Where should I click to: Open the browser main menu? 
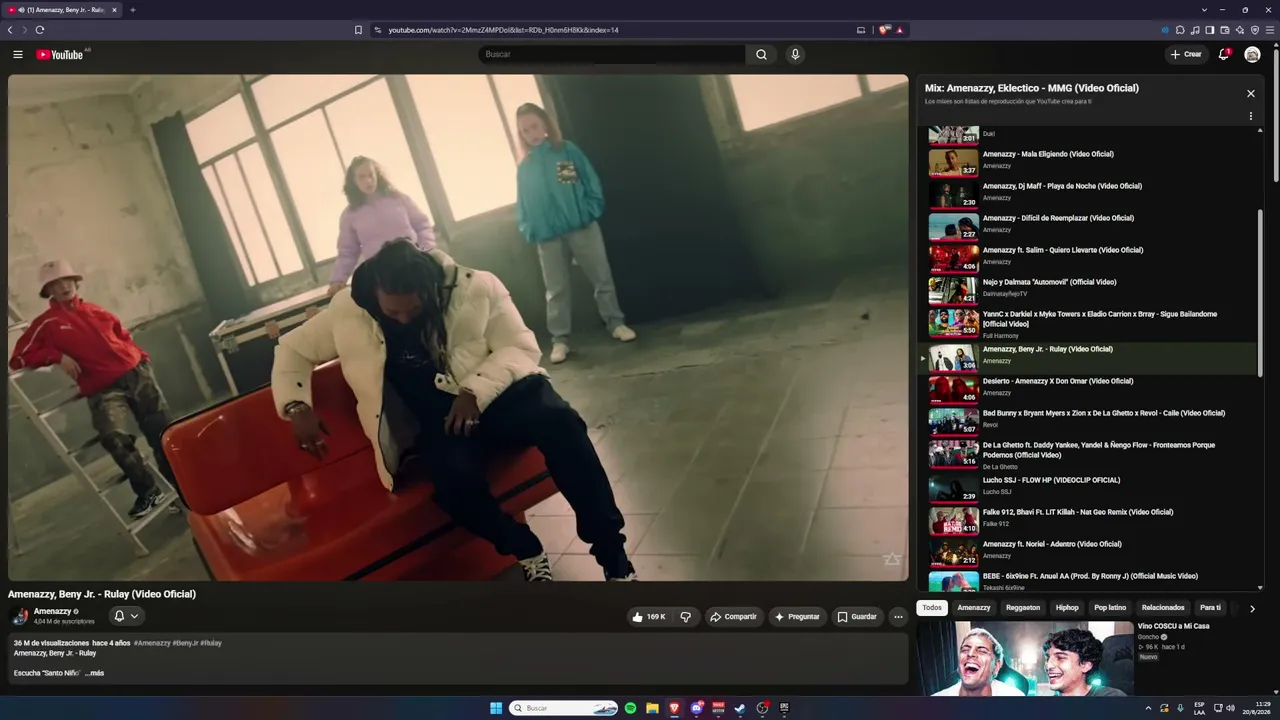pyautogui.click(x=1270, y=30)
